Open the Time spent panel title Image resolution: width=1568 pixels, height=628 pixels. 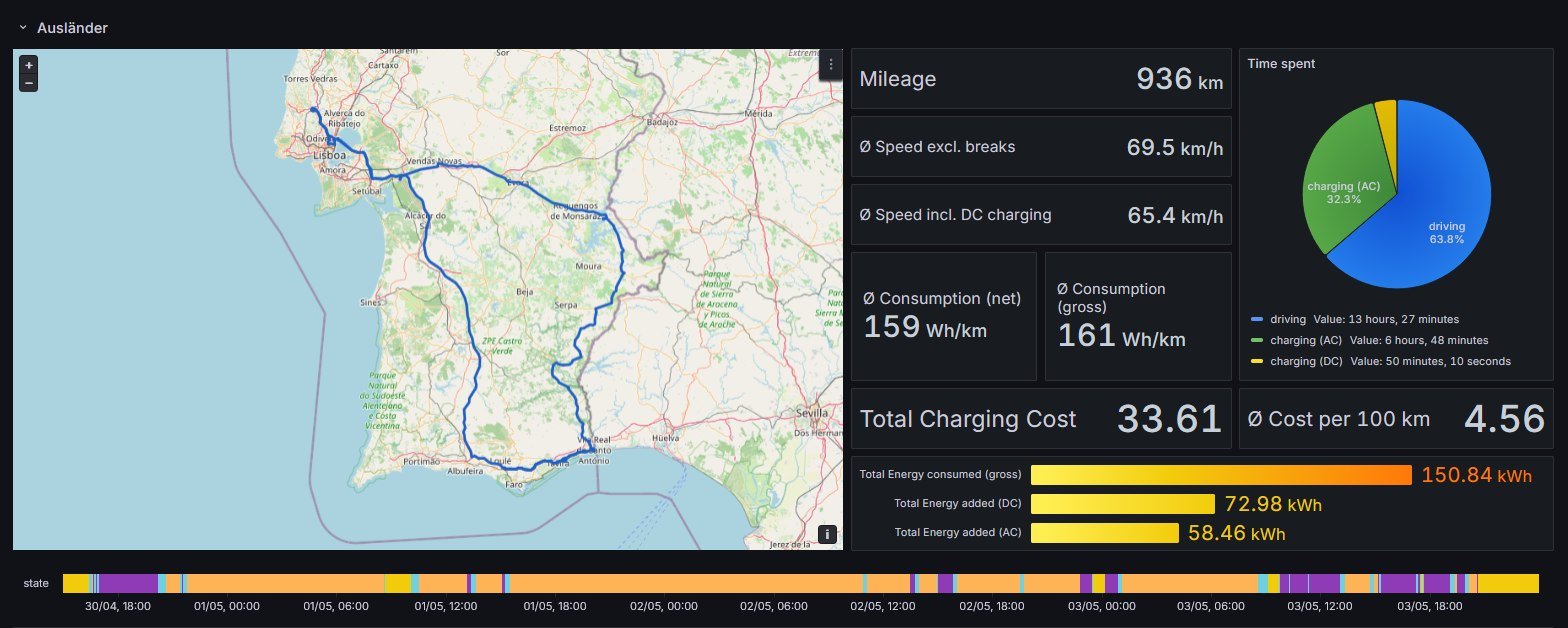[x=1281, y=63]
